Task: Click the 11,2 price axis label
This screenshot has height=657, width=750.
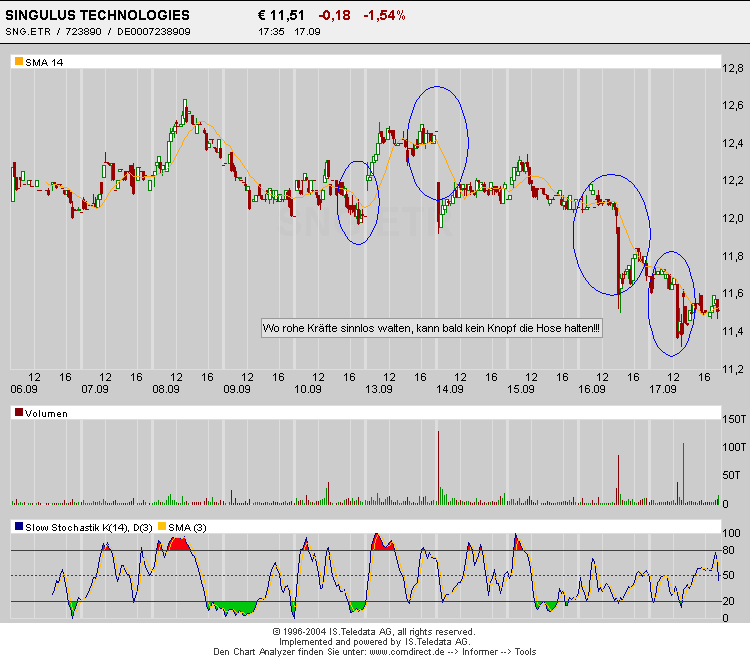Action: [x=733, y=369]
